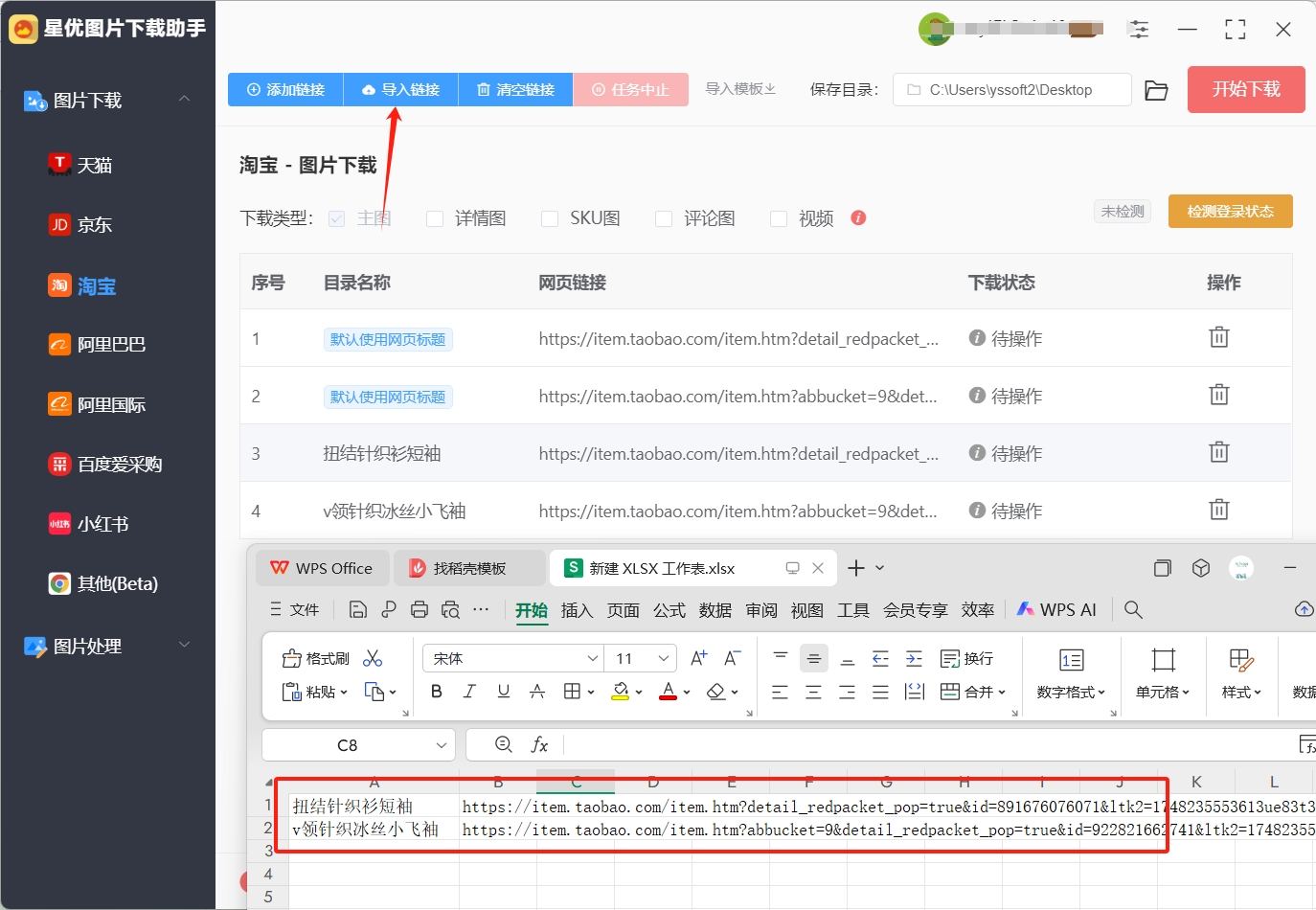The width and height of the screenshot is (1316, 910).
Task: Click Increase font size in WPS
Action: click(698, 658)
